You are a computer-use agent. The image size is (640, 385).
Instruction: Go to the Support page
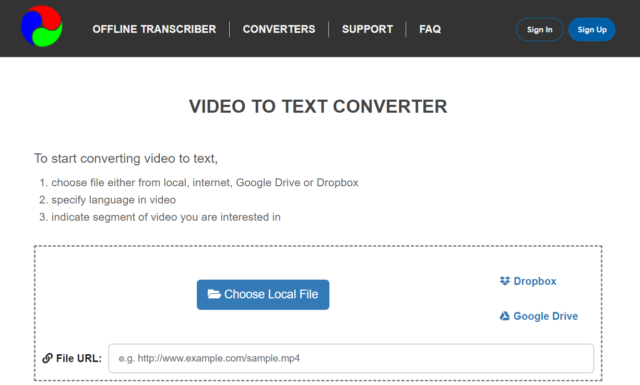point(367,29)
